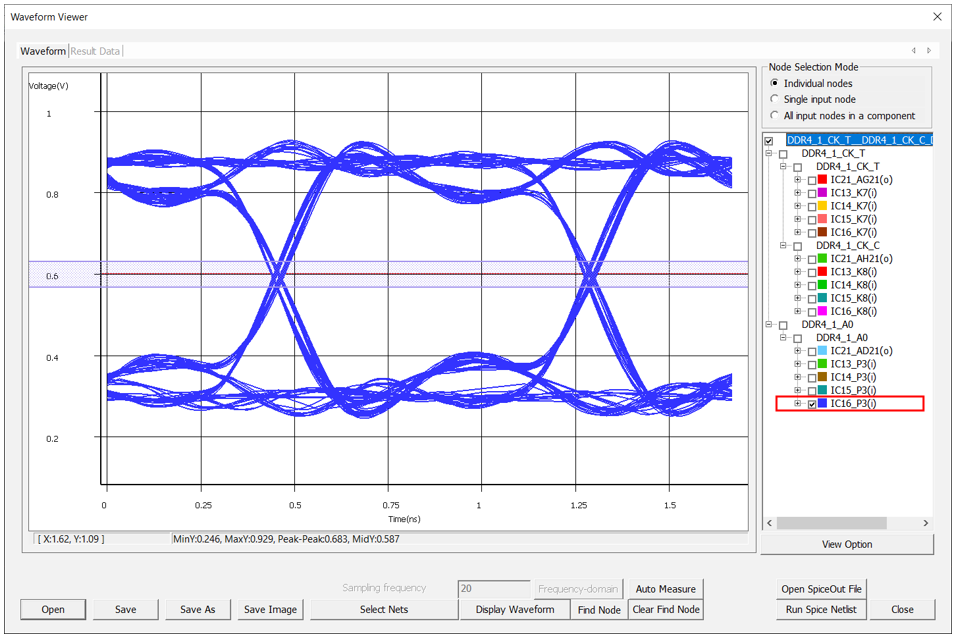This screenshot has height=638, width=957.
Task: Select the Single input node radio button
Action: click(775, 99)
